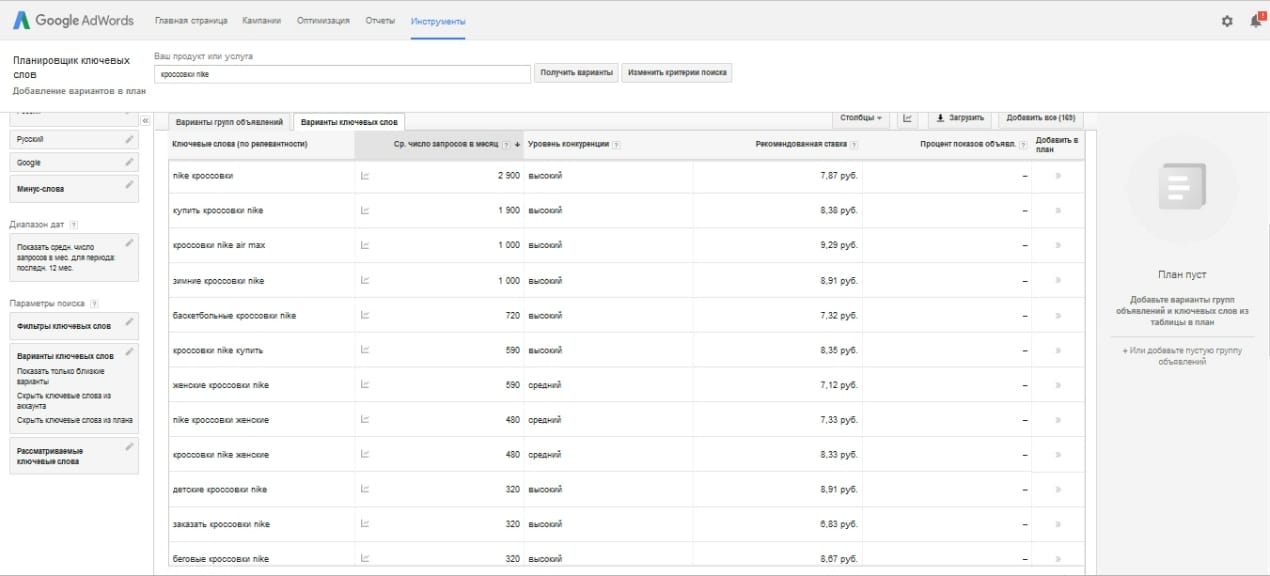Image resolution: width=1270 pixels, height=576 pixels.
Task: Sort by Рекомендованная ставка column
Action: tap(801, 144)
